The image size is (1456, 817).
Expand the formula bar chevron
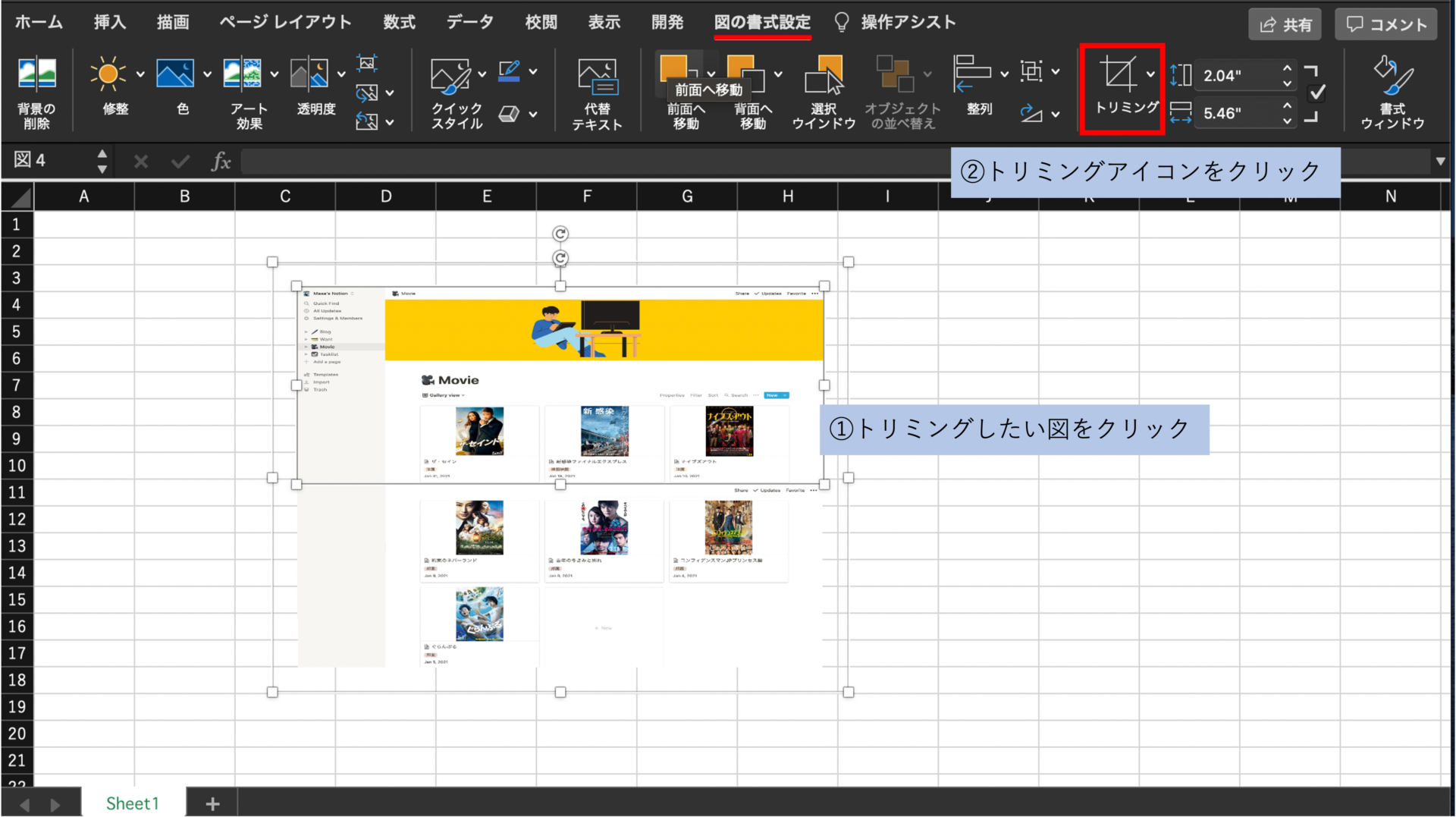click(1440, 162)
